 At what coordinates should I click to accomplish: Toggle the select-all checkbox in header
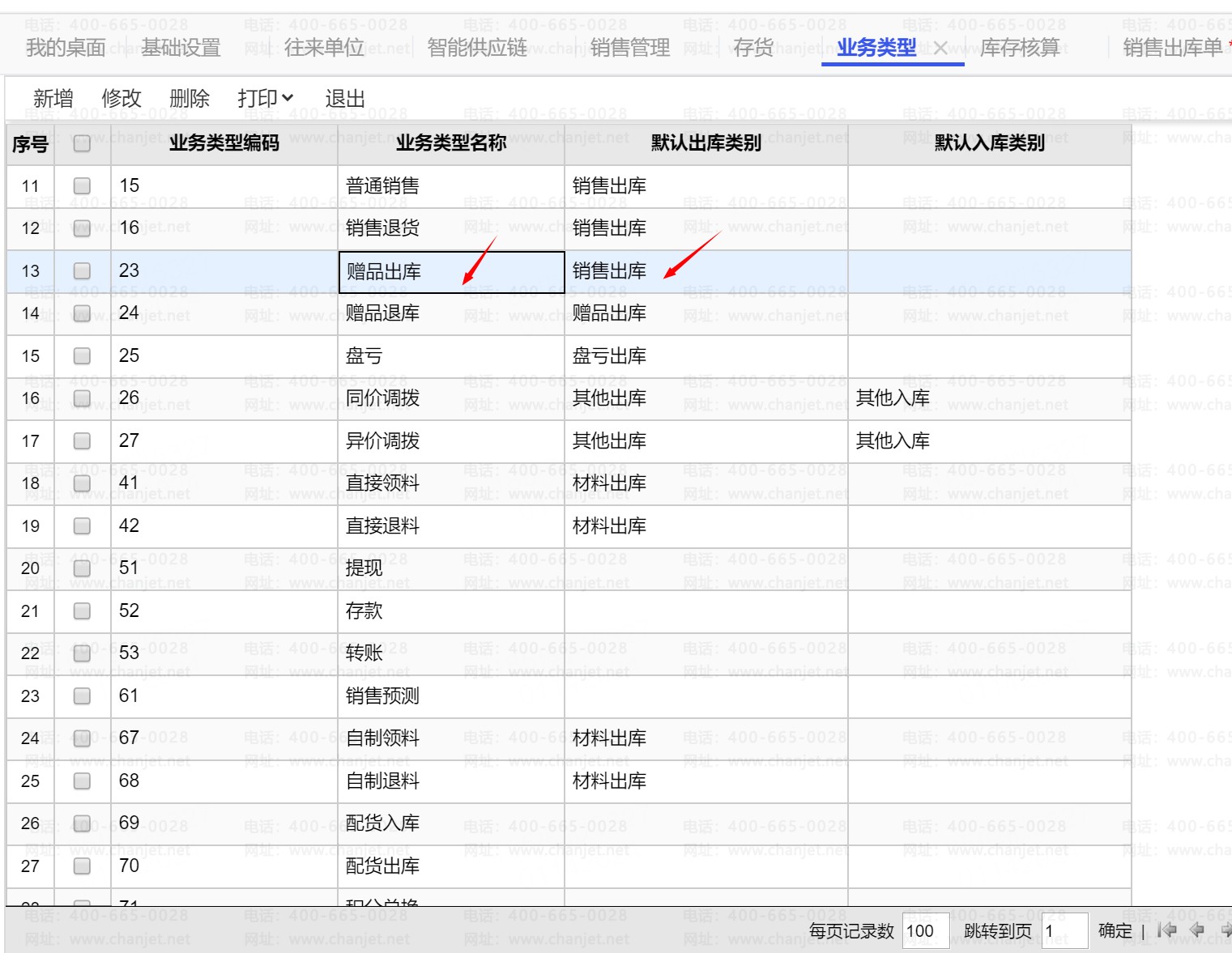pyautogui.click(x=82, y=144)
